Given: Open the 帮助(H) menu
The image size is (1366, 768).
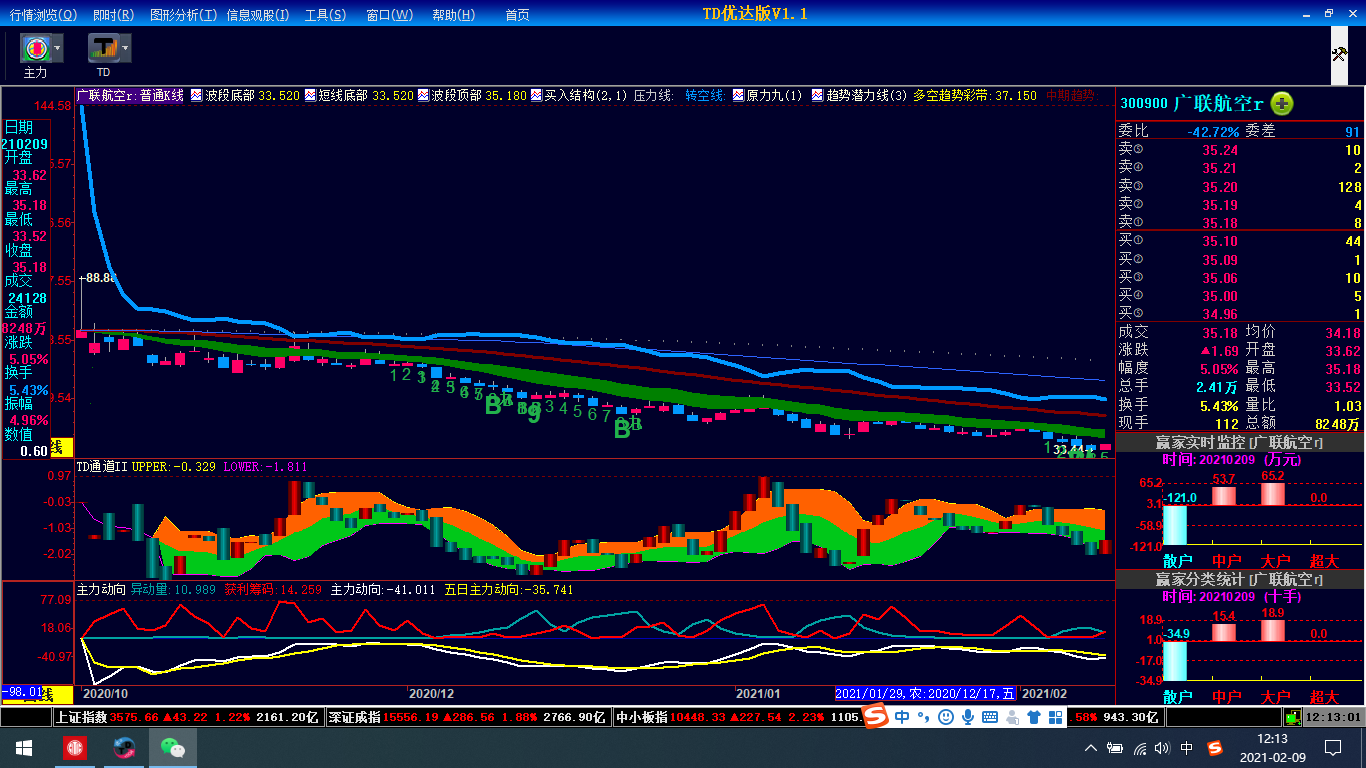Looking at the screenshot, I should [454, 15].
